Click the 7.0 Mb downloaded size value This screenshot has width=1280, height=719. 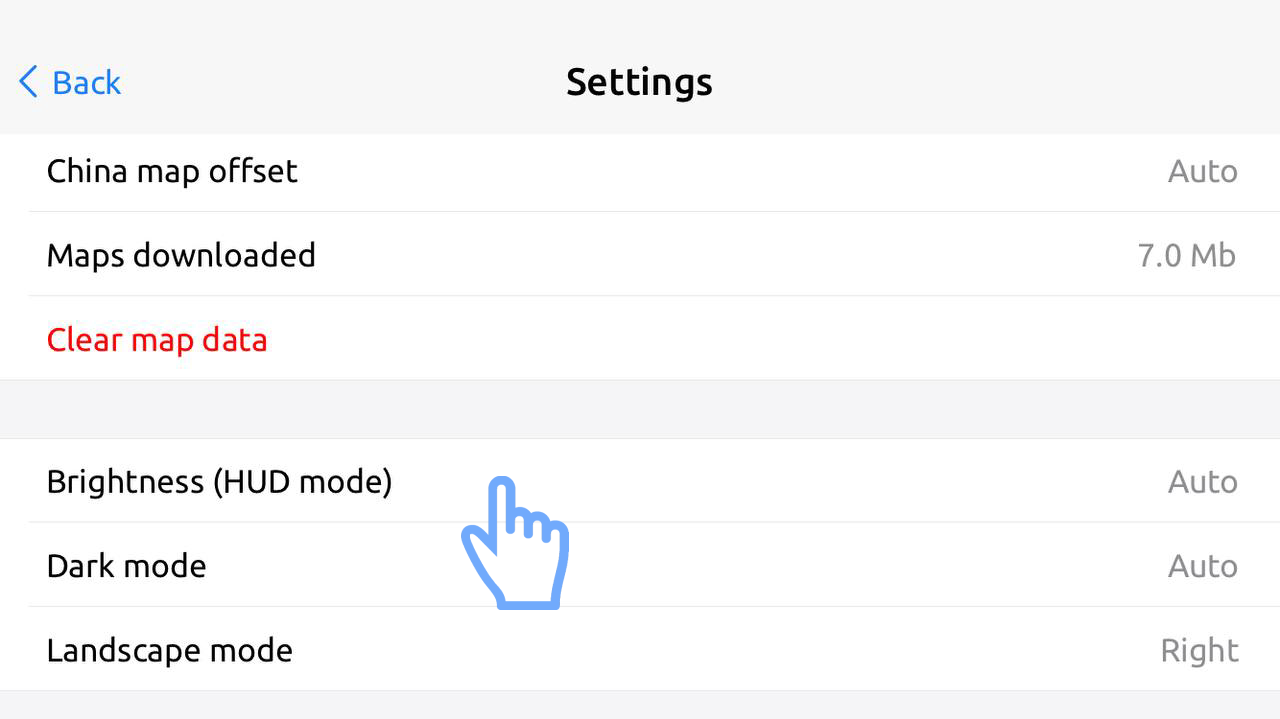[x=1186, y=256]
